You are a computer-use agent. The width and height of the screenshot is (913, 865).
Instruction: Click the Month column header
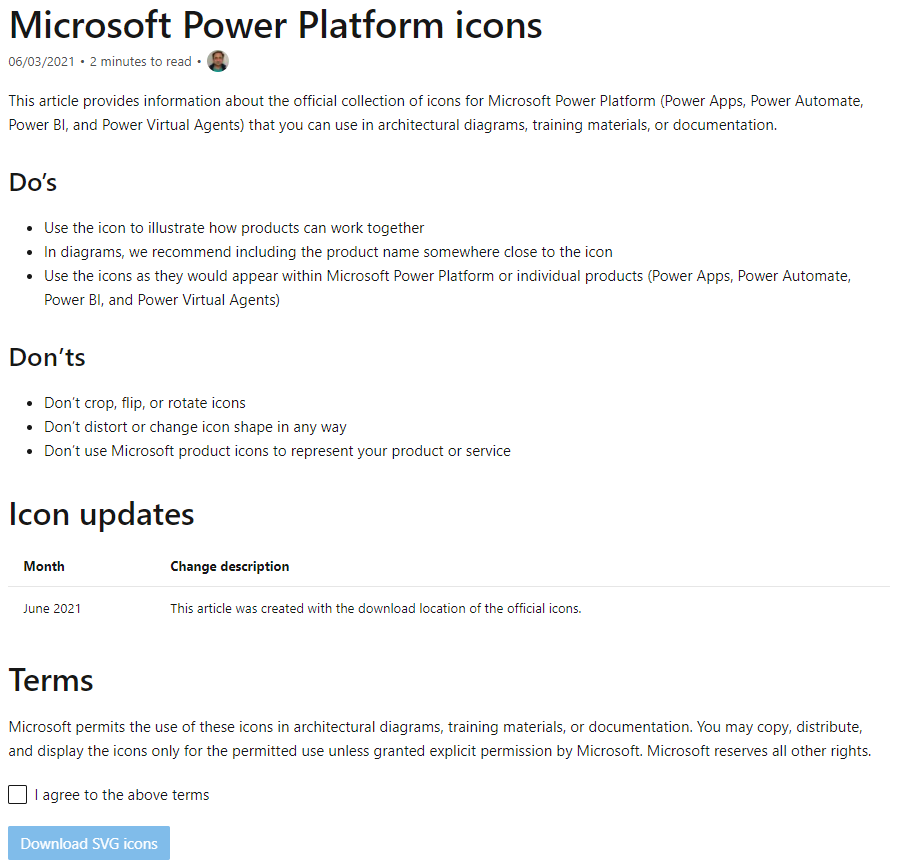pyautogui.click(x=44, y=566)
